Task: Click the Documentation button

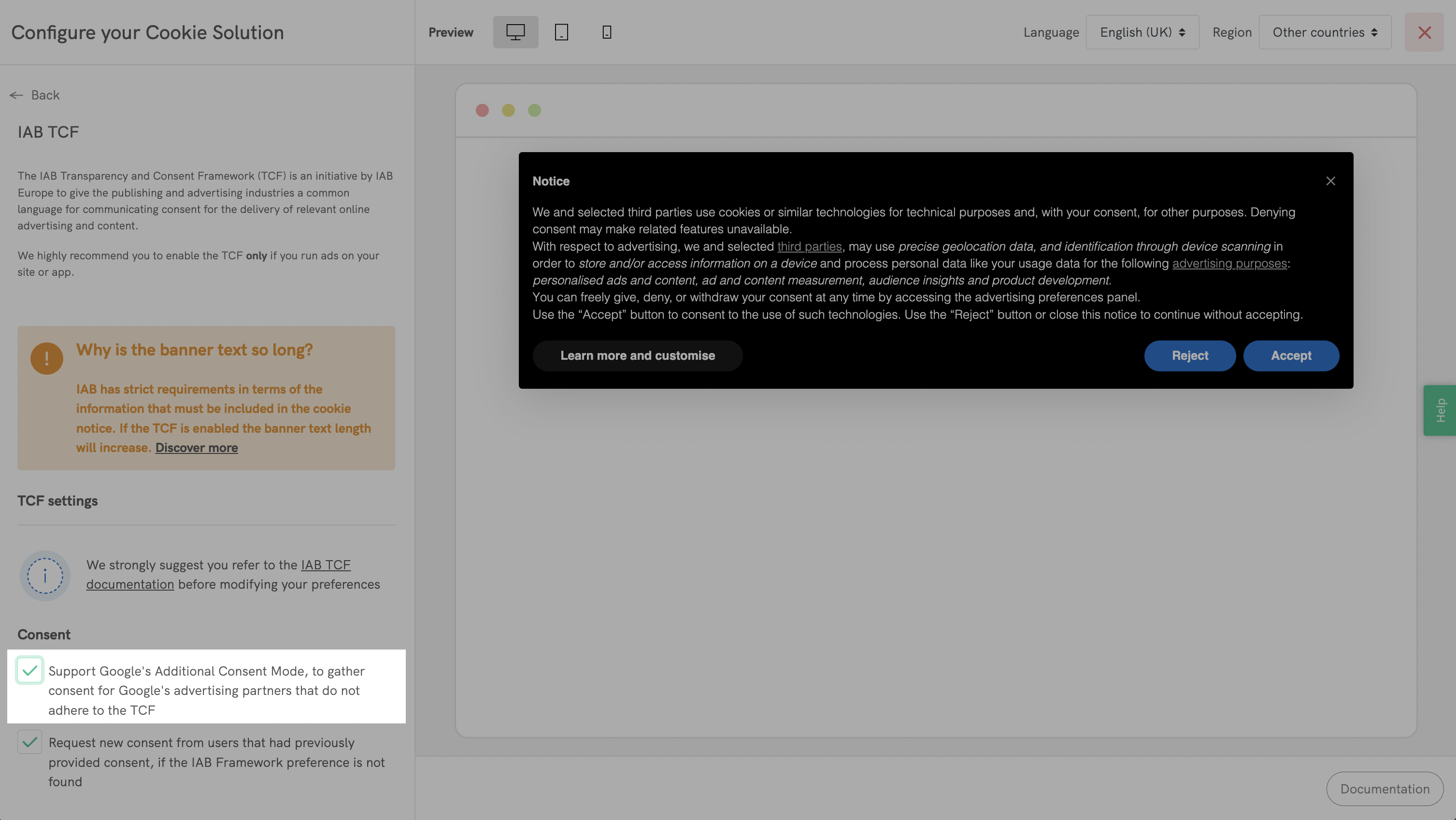Action: 1384,789
